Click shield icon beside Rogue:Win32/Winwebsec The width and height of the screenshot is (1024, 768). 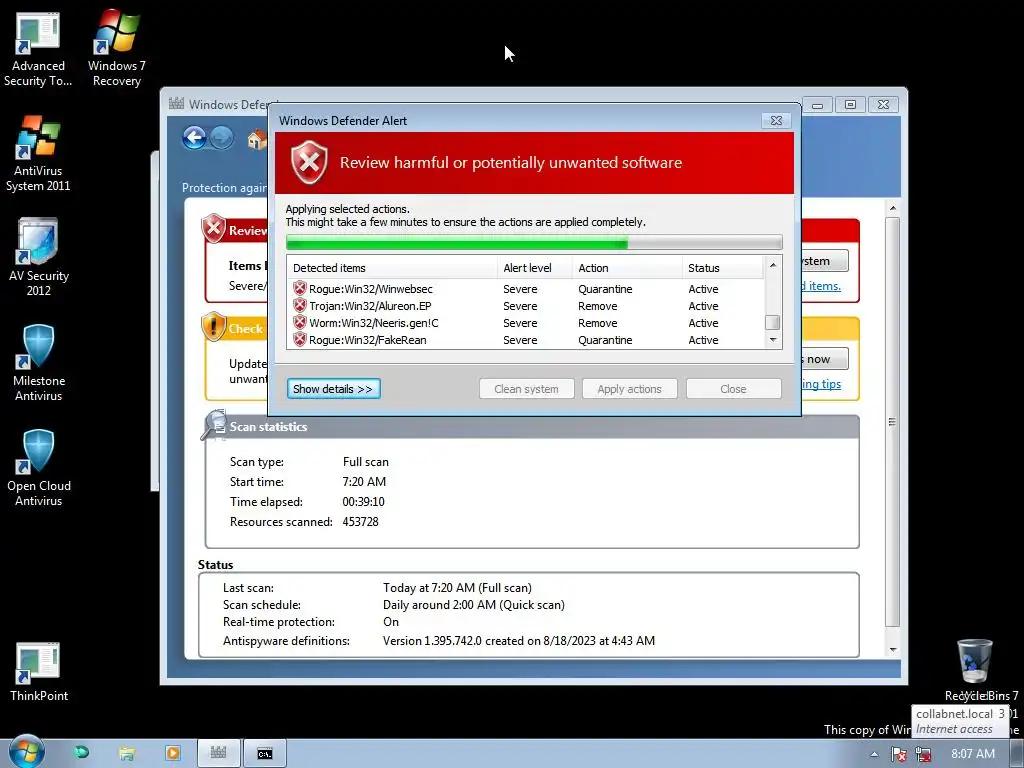[x=300, y=288]
